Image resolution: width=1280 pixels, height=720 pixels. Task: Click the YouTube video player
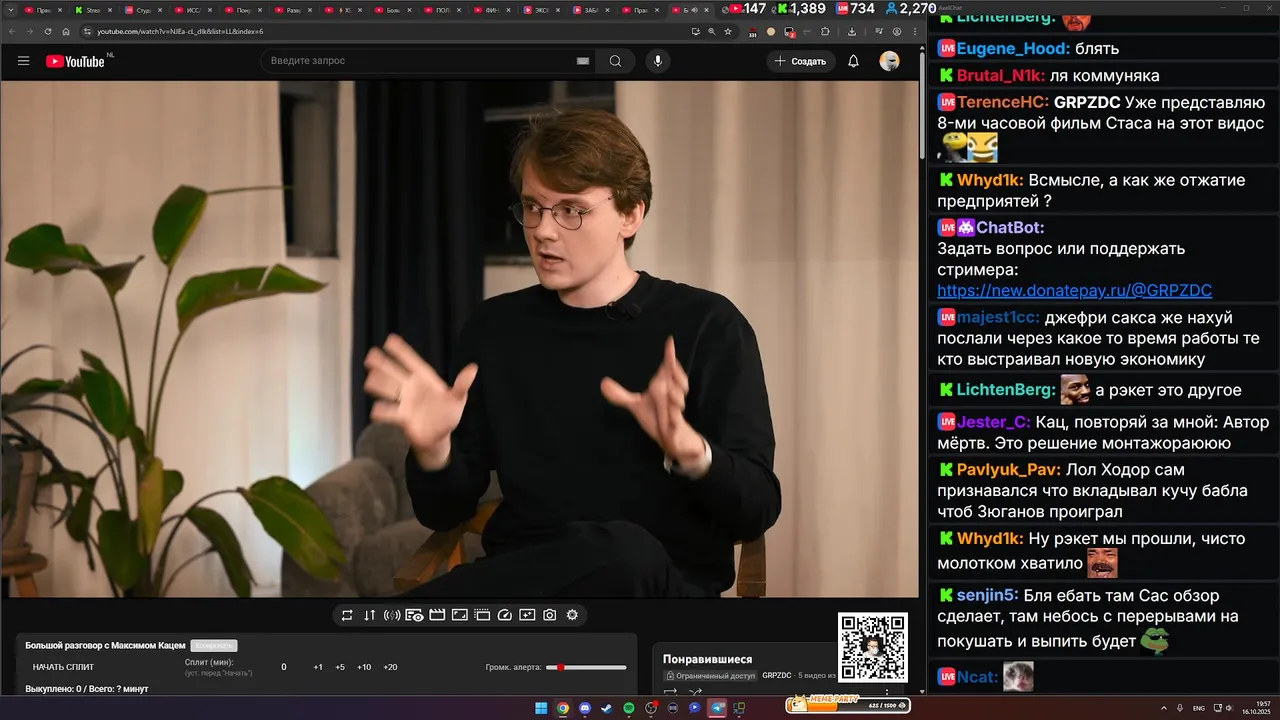pyautogui.click(x=459, y=339)
